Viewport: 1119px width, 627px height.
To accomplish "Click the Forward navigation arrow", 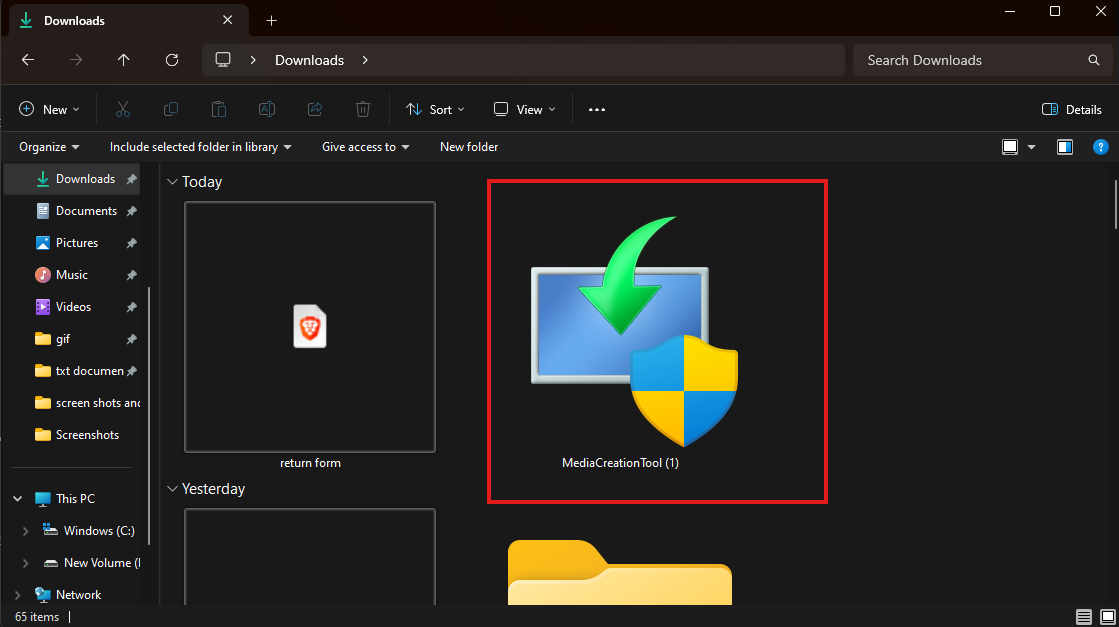I will (76, 60).
